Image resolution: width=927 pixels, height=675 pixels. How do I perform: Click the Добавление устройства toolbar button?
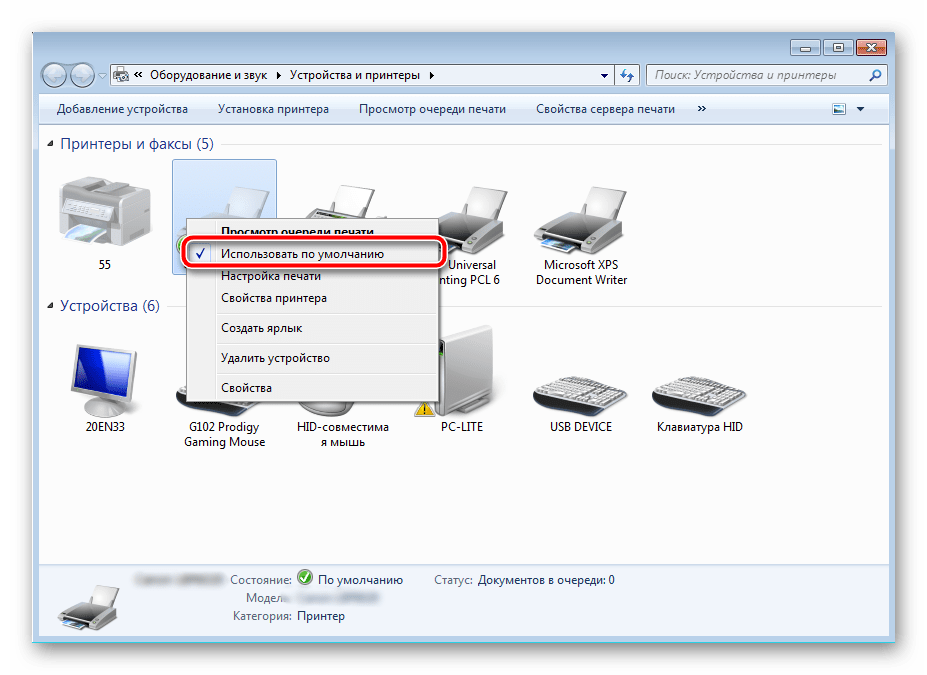click(122, 109)
